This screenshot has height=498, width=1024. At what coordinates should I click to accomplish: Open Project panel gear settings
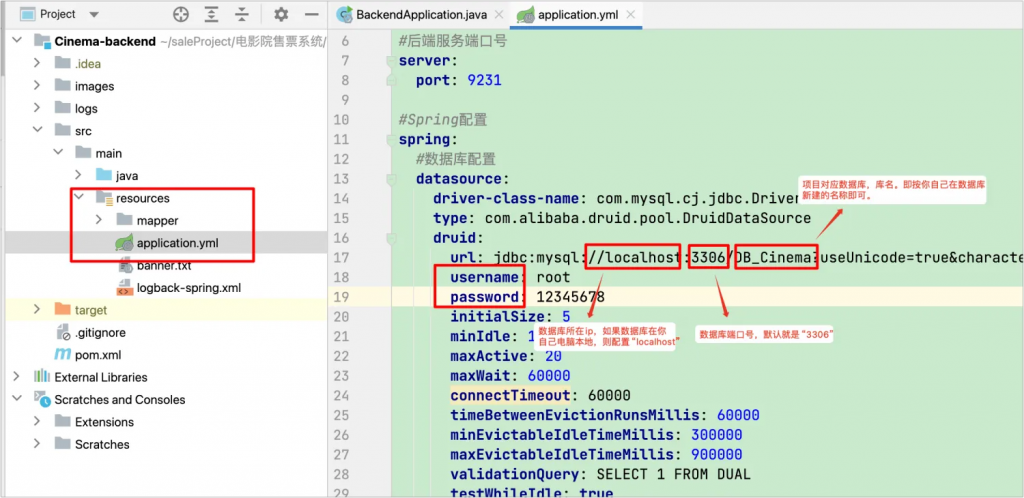[x=281, y=15]
